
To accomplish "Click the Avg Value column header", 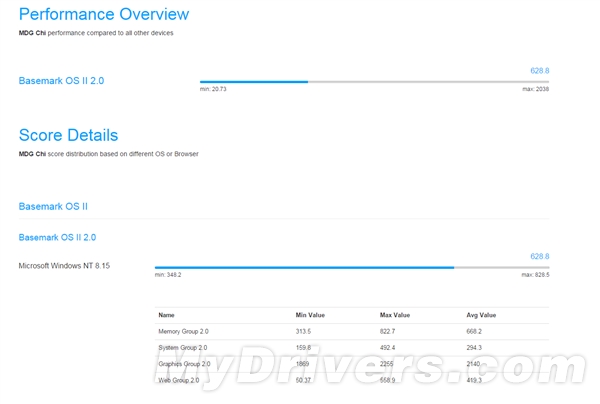I will click(481, 315).
